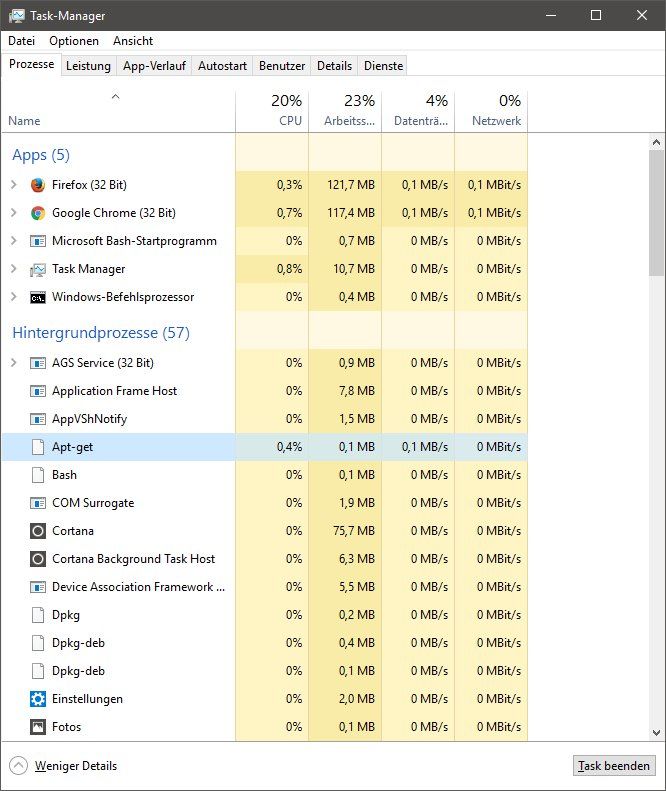Open the Optionen menu
The width and height of the screenshot is (666, 791).
(74, 41)
